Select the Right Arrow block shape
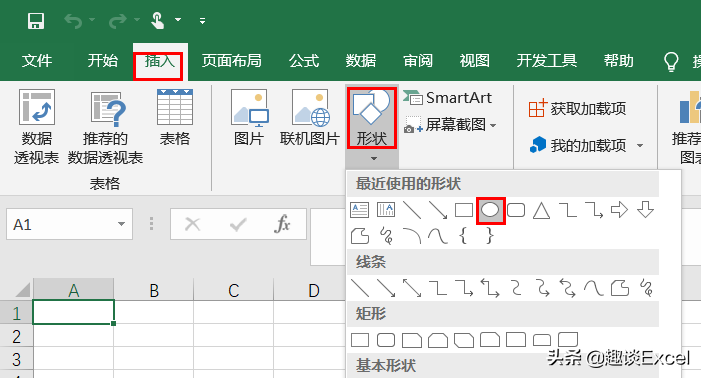The image size is (701, 378). point(619,210)
